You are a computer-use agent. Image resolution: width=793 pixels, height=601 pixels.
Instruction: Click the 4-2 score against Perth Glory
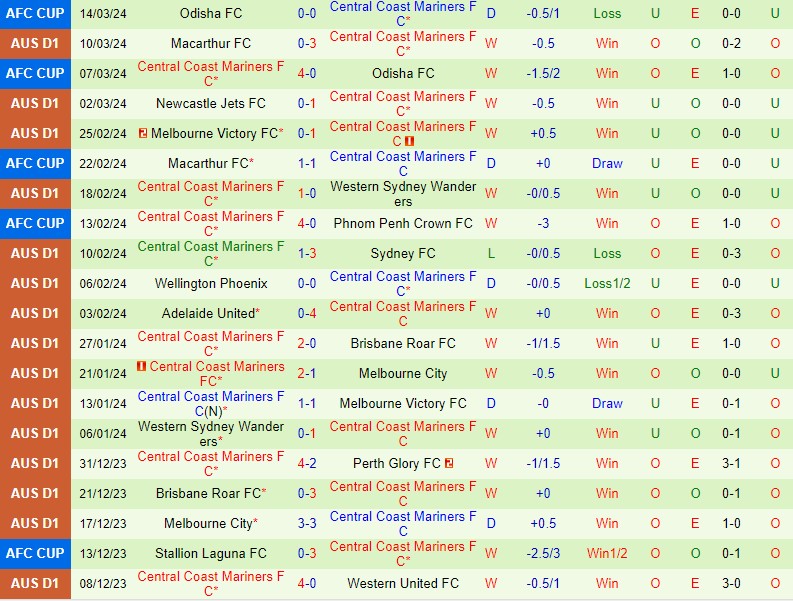pyautogui.click(x=307, y=463)
